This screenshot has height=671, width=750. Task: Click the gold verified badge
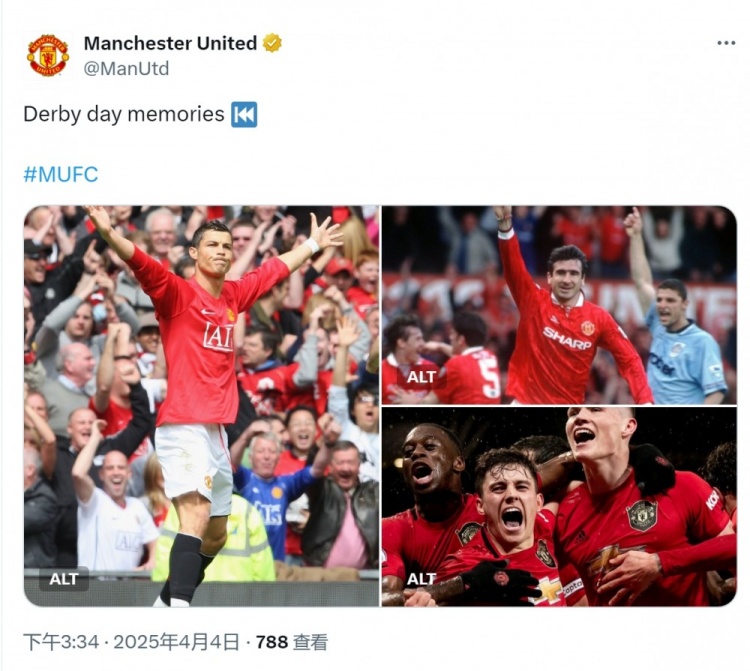click(x=272, y=43)
